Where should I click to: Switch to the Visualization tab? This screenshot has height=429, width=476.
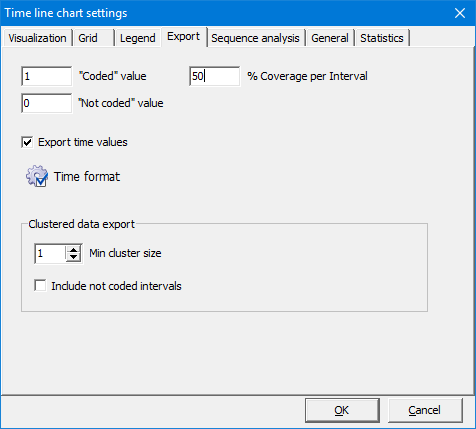pyautogui.click(x=37, y=38)
